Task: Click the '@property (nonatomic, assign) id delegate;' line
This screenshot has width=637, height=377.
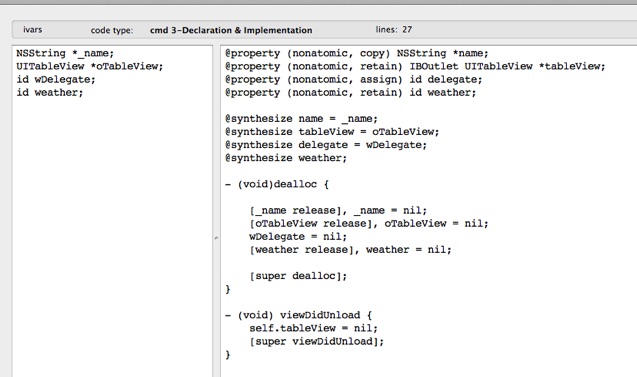Action: click(354, 79)
